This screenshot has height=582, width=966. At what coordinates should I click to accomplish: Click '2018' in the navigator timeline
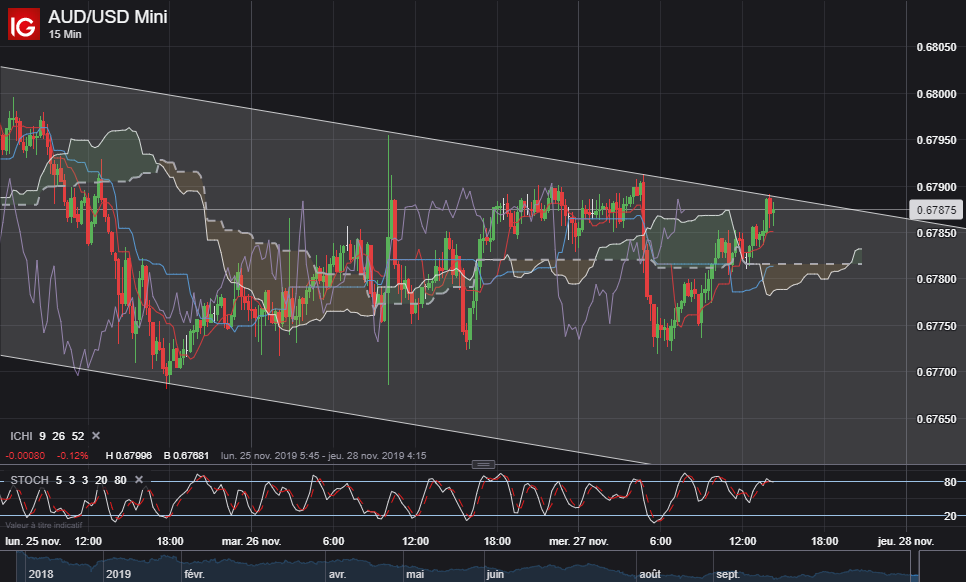coord(41,574)
